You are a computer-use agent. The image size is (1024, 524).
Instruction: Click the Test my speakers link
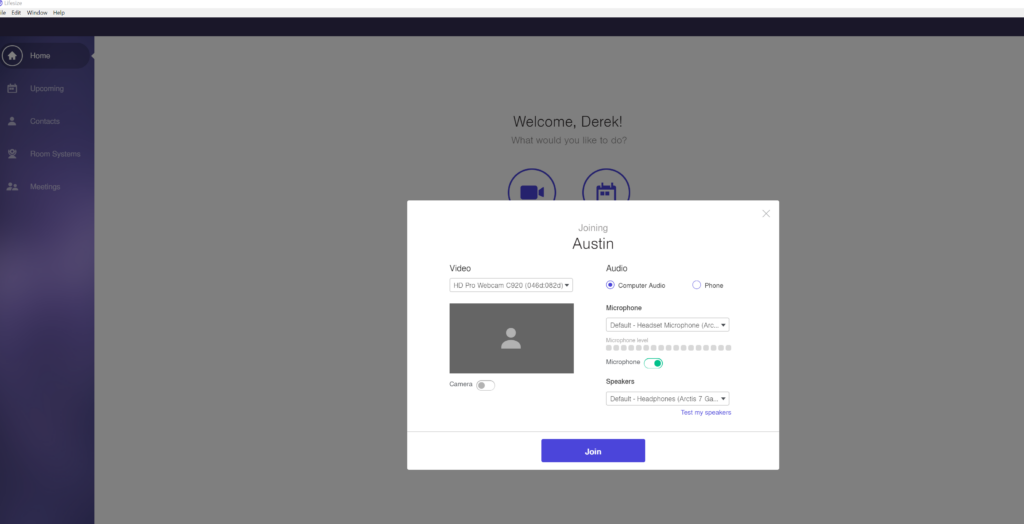pos(705,412)
